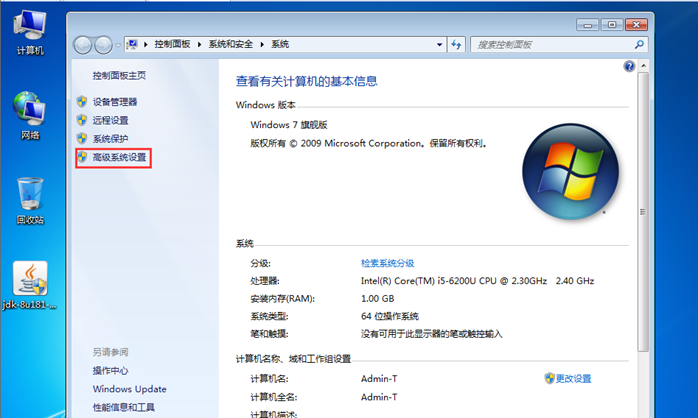Click the scrollbar up arrow
The height and width of the screenshot is (418, 698).
[643, 66]
